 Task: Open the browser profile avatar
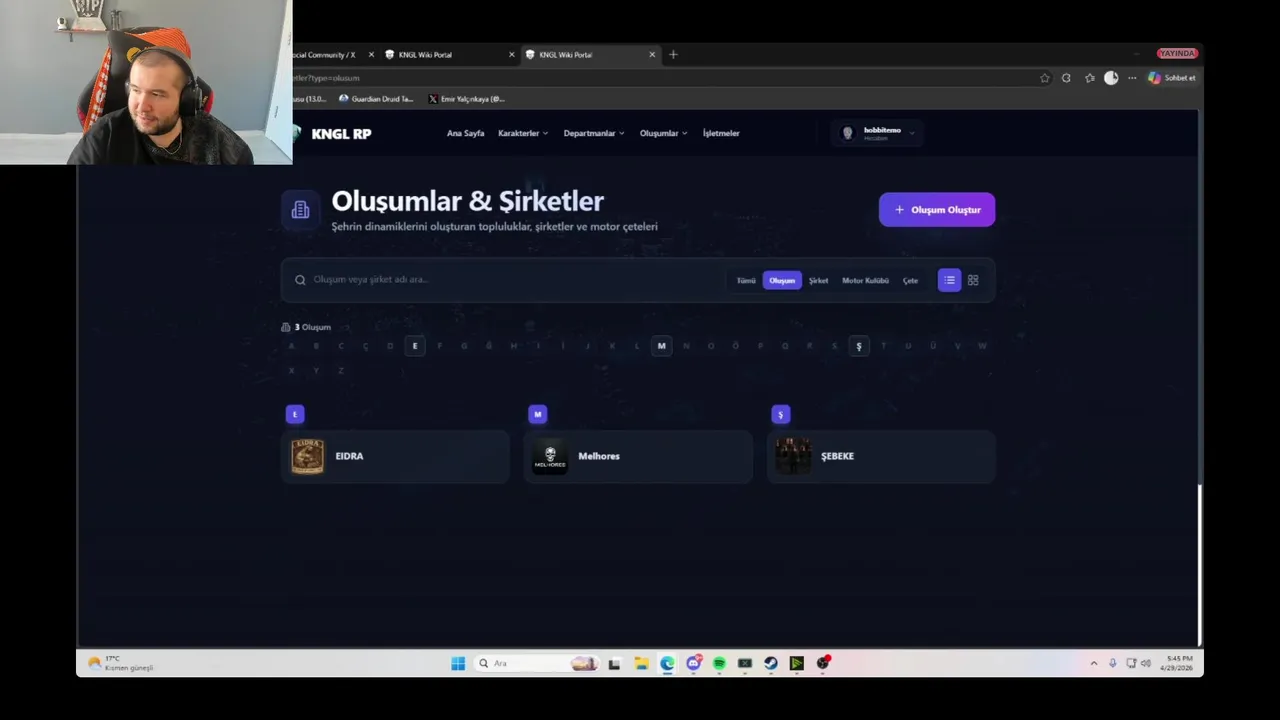click(x=1111, y=78)
